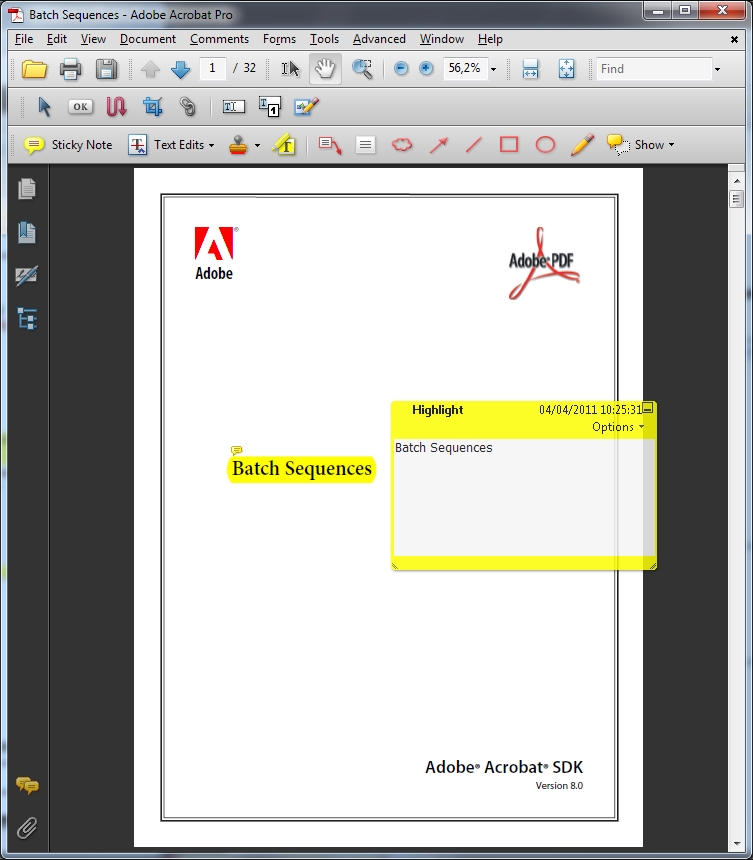Screen dimensions: 753x860
Task: Click the zoom percentage field 56,2%
Action: coord(465,69)
